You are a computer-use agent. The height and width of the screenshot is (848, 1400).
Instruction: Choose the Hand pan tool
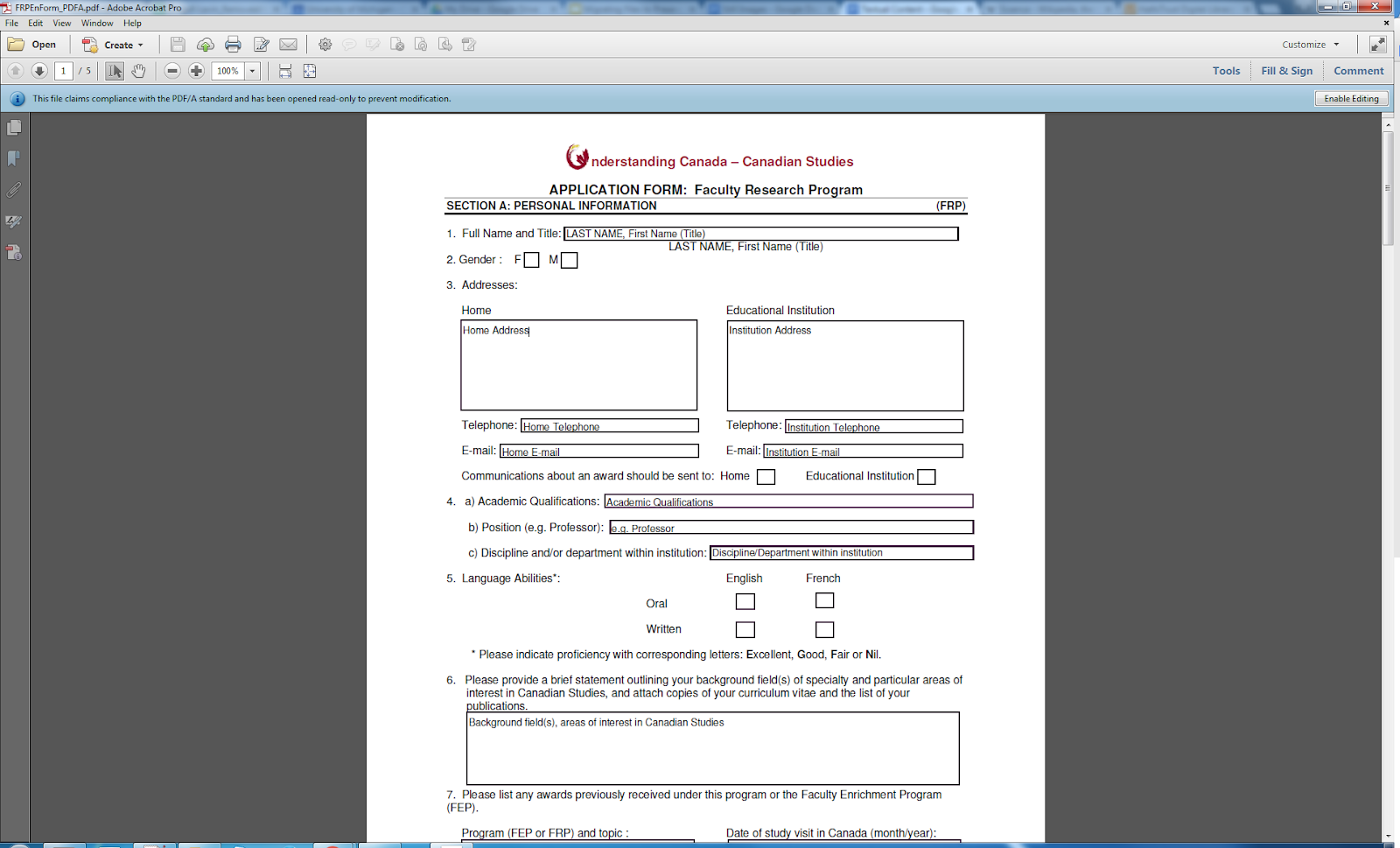(138, 71)
